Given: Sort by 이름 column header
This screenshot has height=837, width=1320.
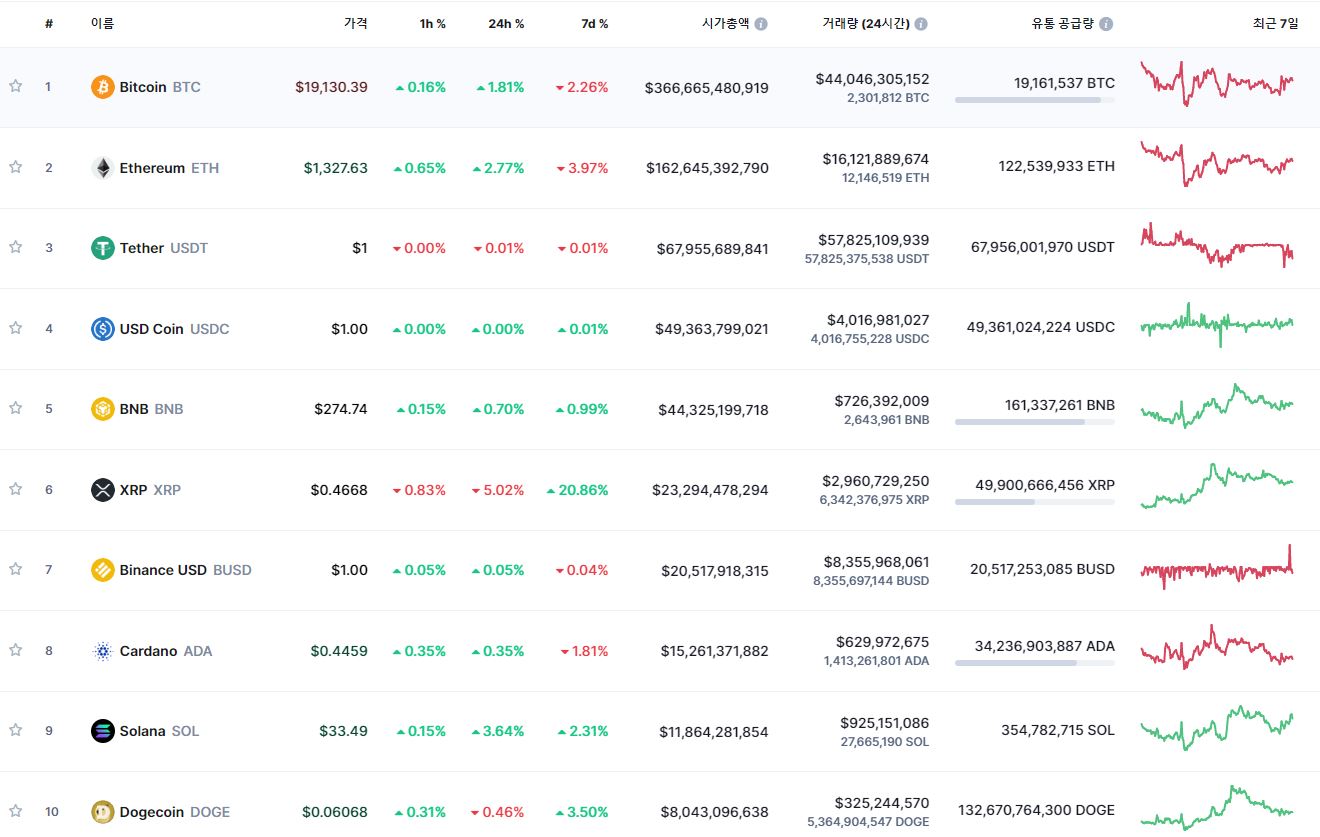Looking at the screenshot, I should point(102,23).
